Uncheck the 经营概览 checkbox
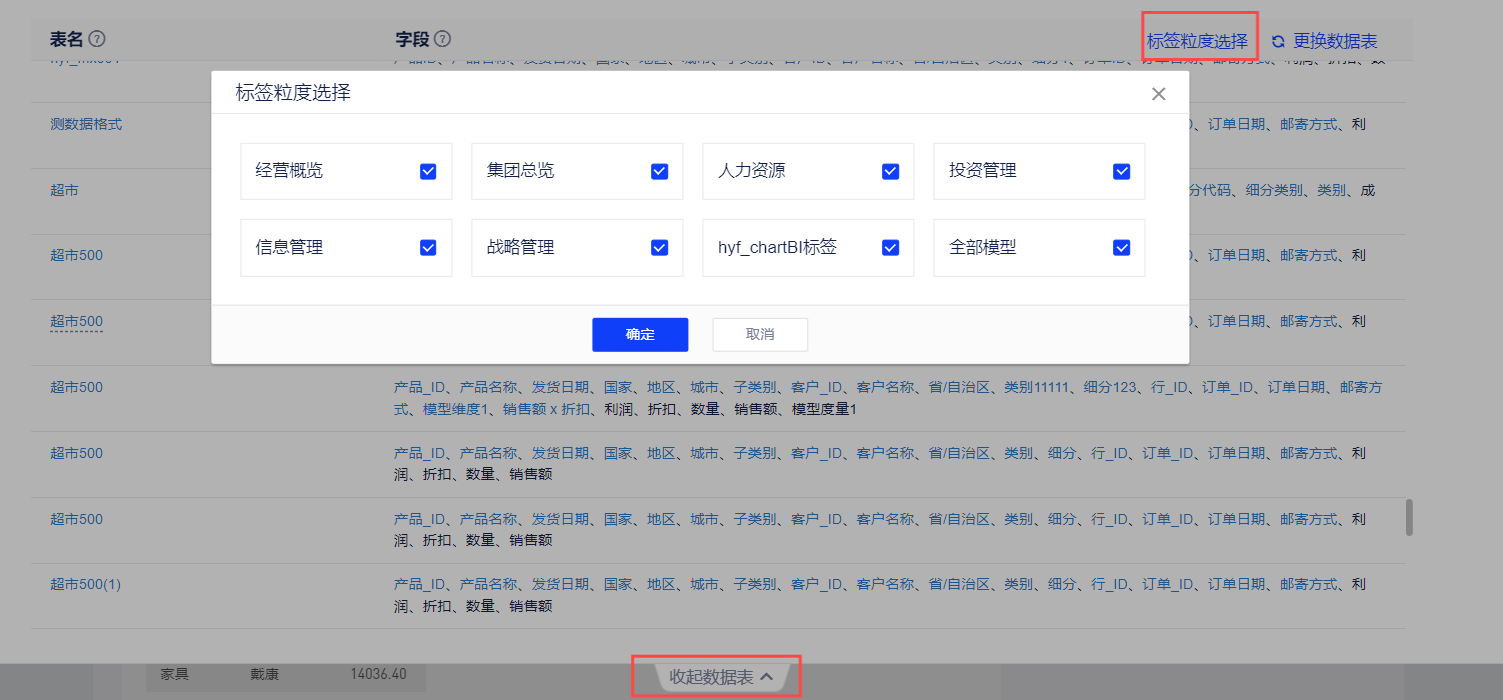Screen dimensions: 1503x700 pos(428,171)
